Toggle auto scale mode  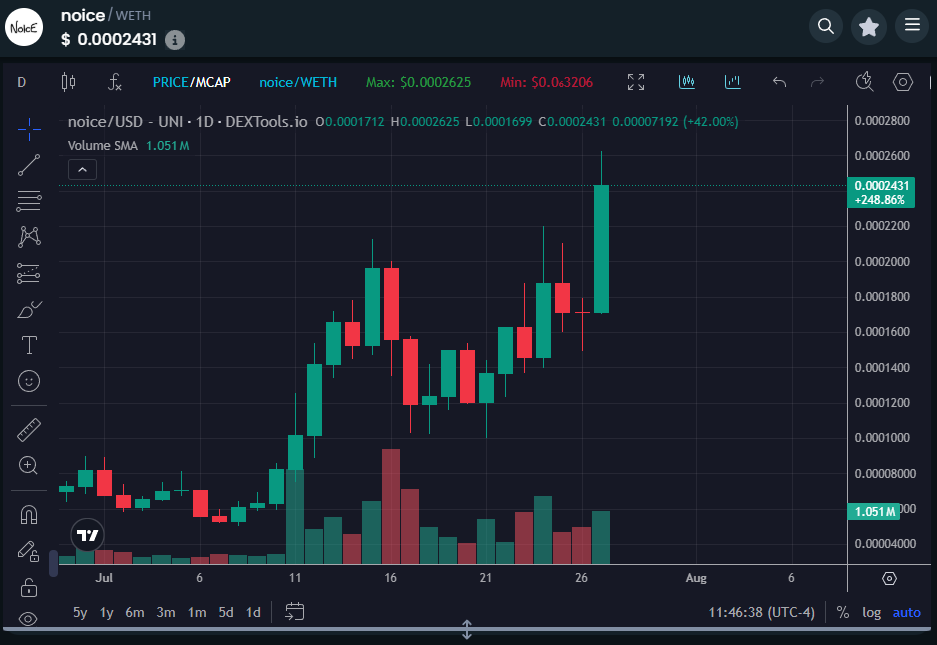click(907, 613)
